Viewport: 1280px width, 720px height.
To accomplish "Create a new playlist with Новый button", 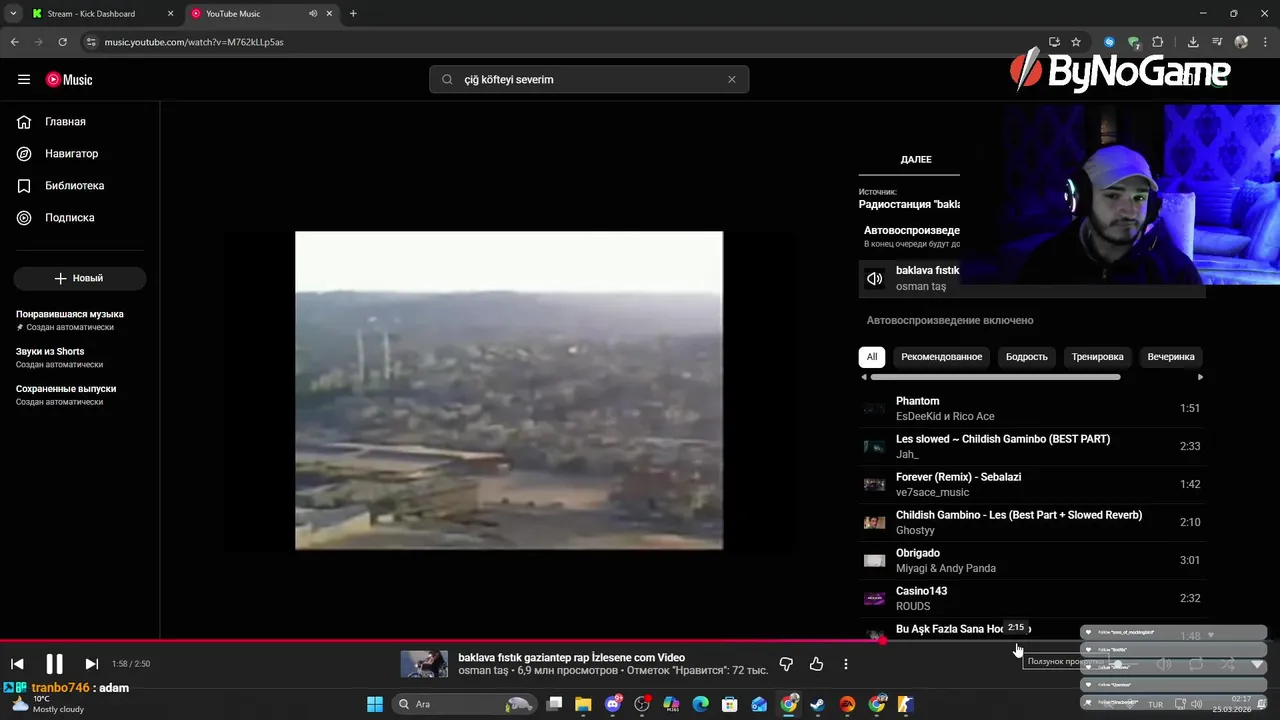I will (x=80, y=279).
